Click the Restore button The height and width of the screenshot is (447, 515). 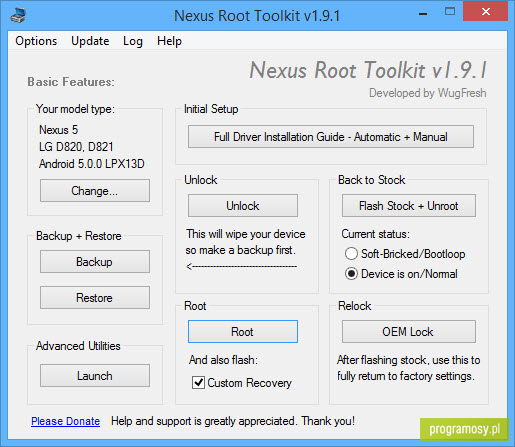95,298
